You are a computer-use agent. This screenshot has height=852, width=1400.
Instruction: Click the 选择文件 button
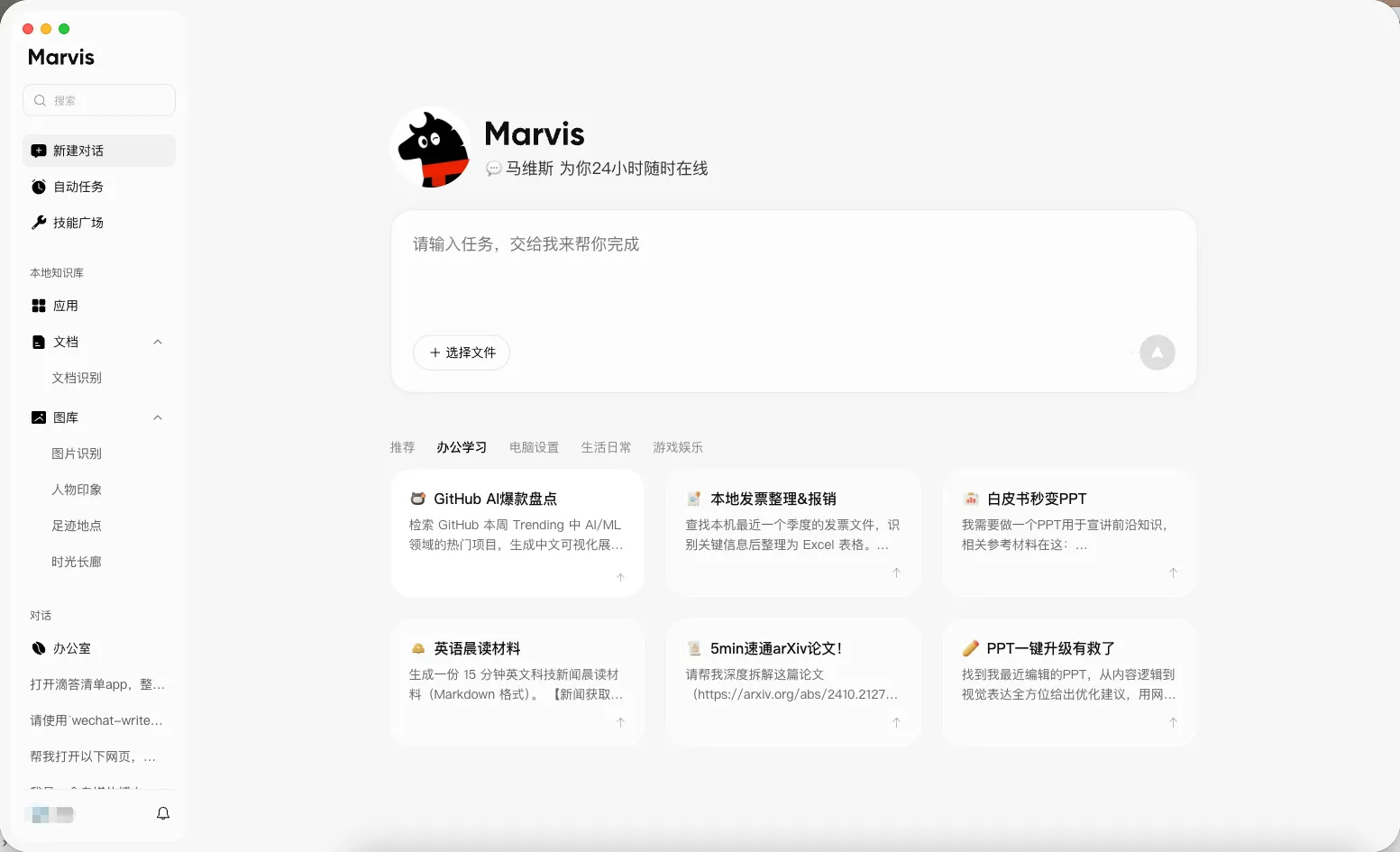462,353
